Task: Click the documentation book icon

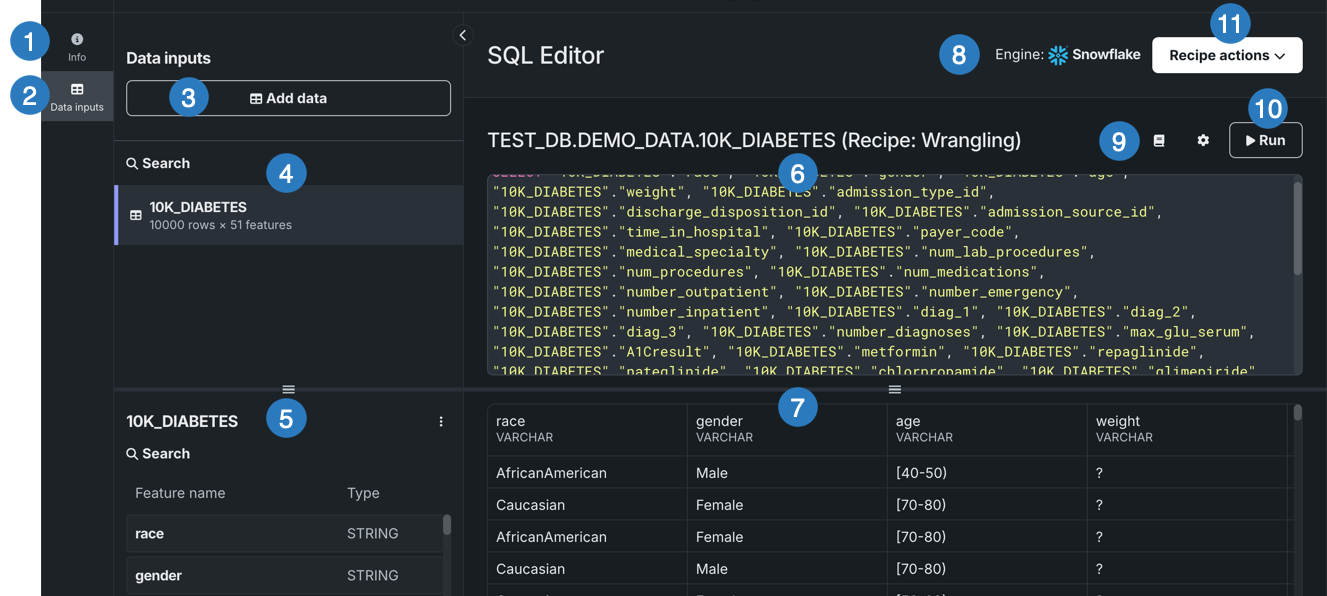Action: (1159, 141)
